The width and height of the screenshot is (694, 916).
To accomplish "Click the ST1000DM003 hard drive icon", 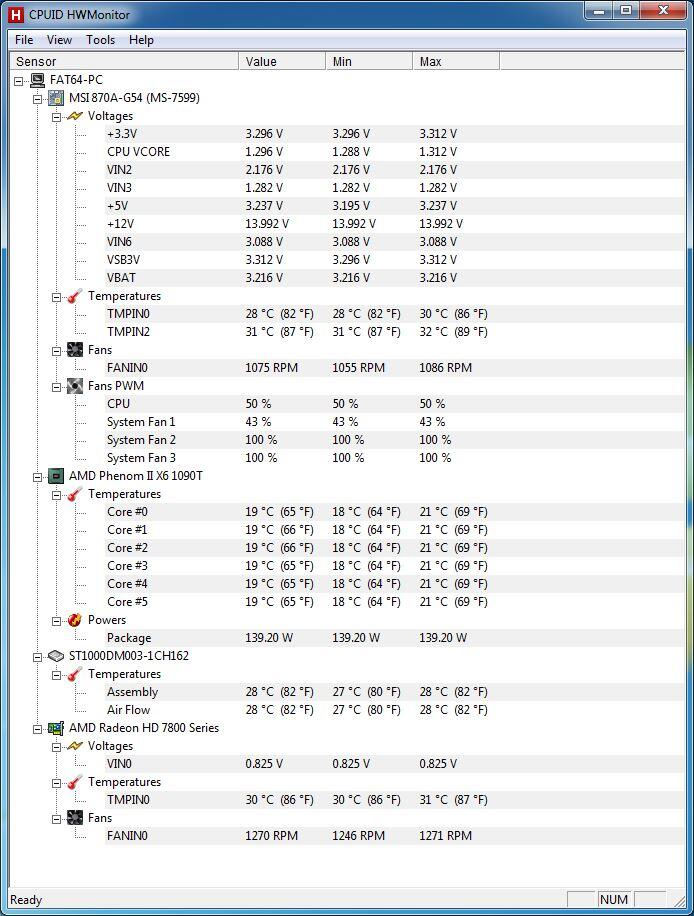I will (x=56, y=656).
